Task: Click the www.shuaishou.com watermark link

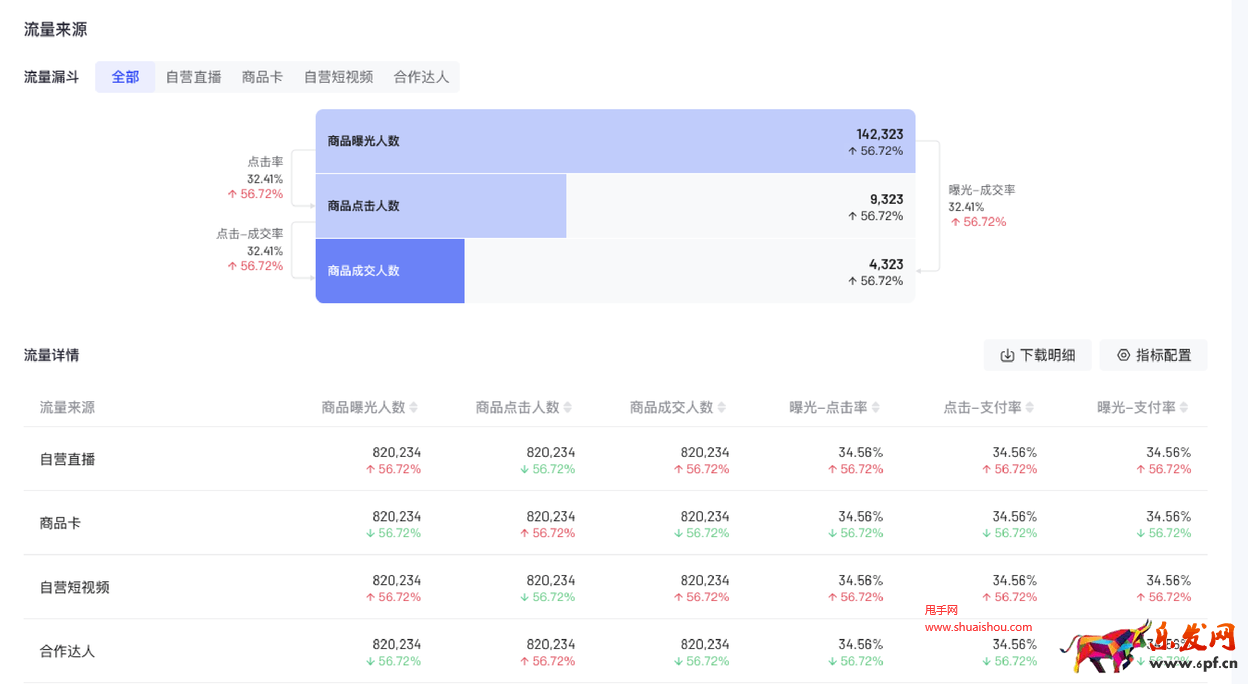Action: pos(977,627)
